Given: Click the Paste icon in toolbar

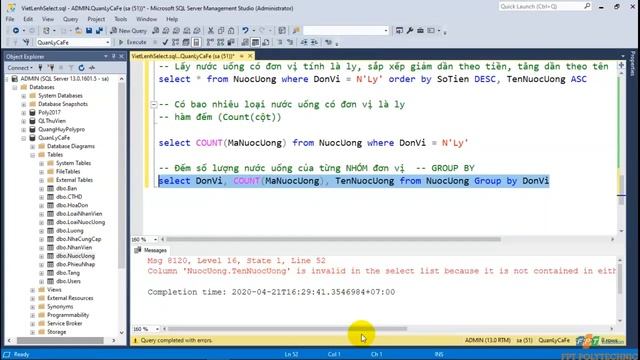Looking at the screenshot, I should pyautogui.click(x=231, y=31).
